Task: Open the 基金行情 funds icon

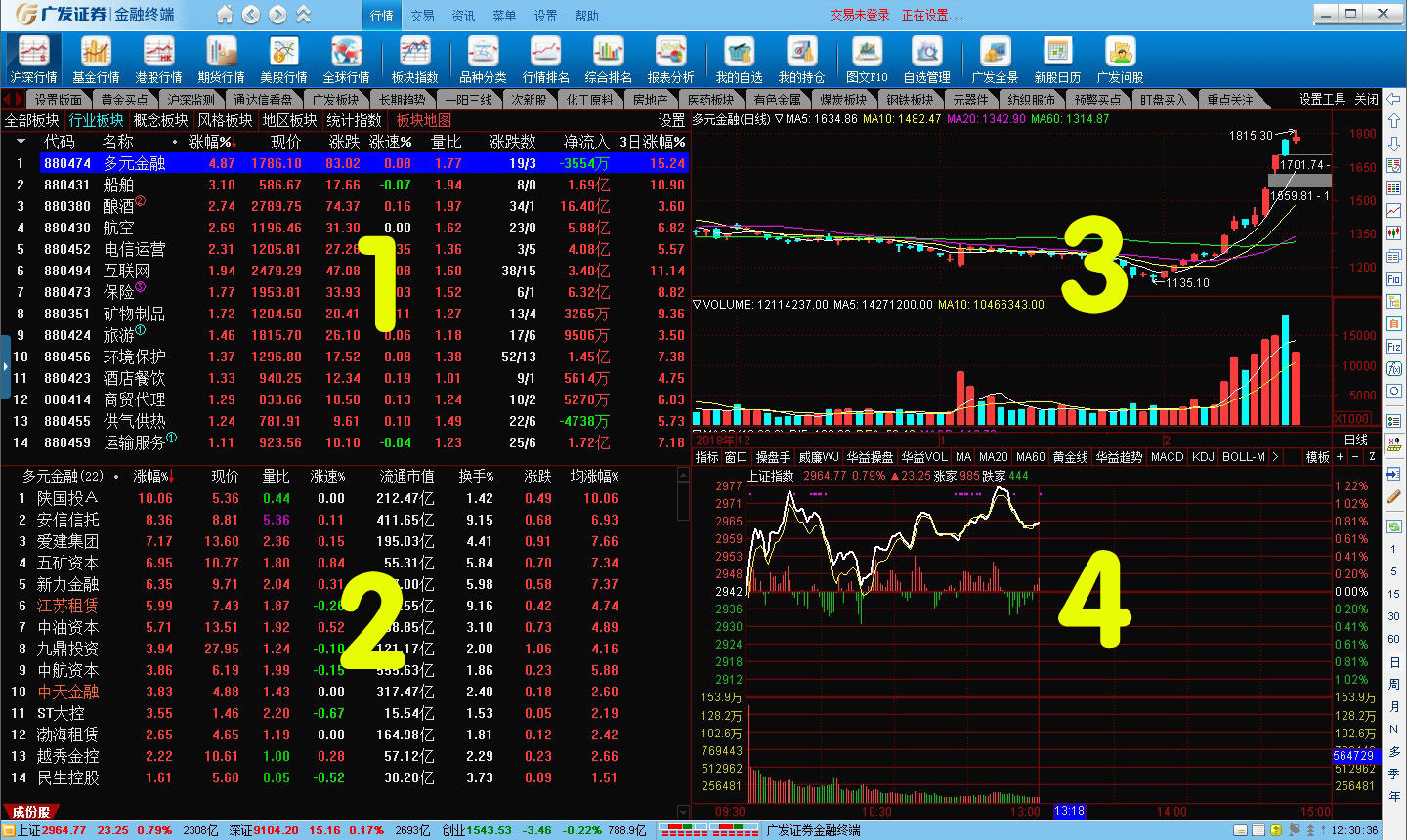Action: 96,60
